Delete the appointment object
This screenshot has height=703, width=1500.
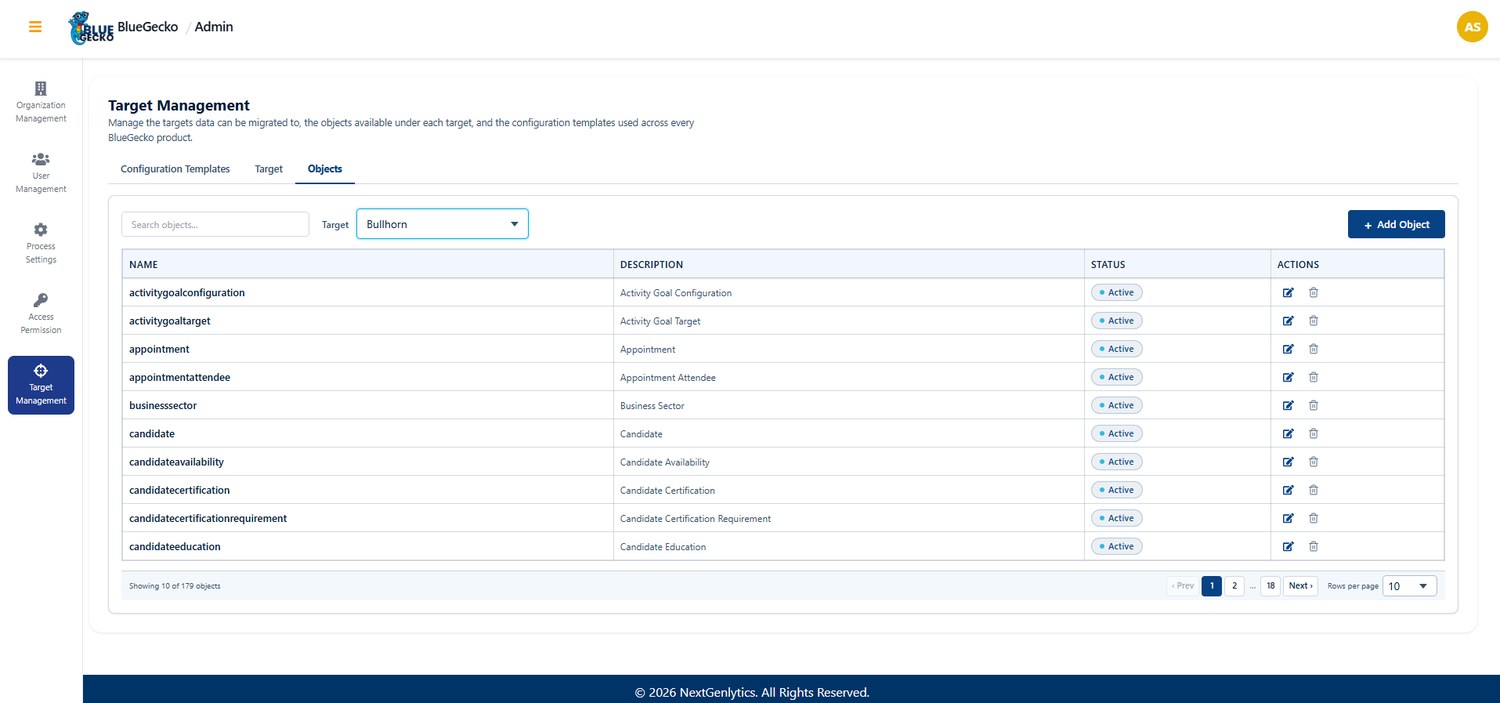pos(1313,349)
